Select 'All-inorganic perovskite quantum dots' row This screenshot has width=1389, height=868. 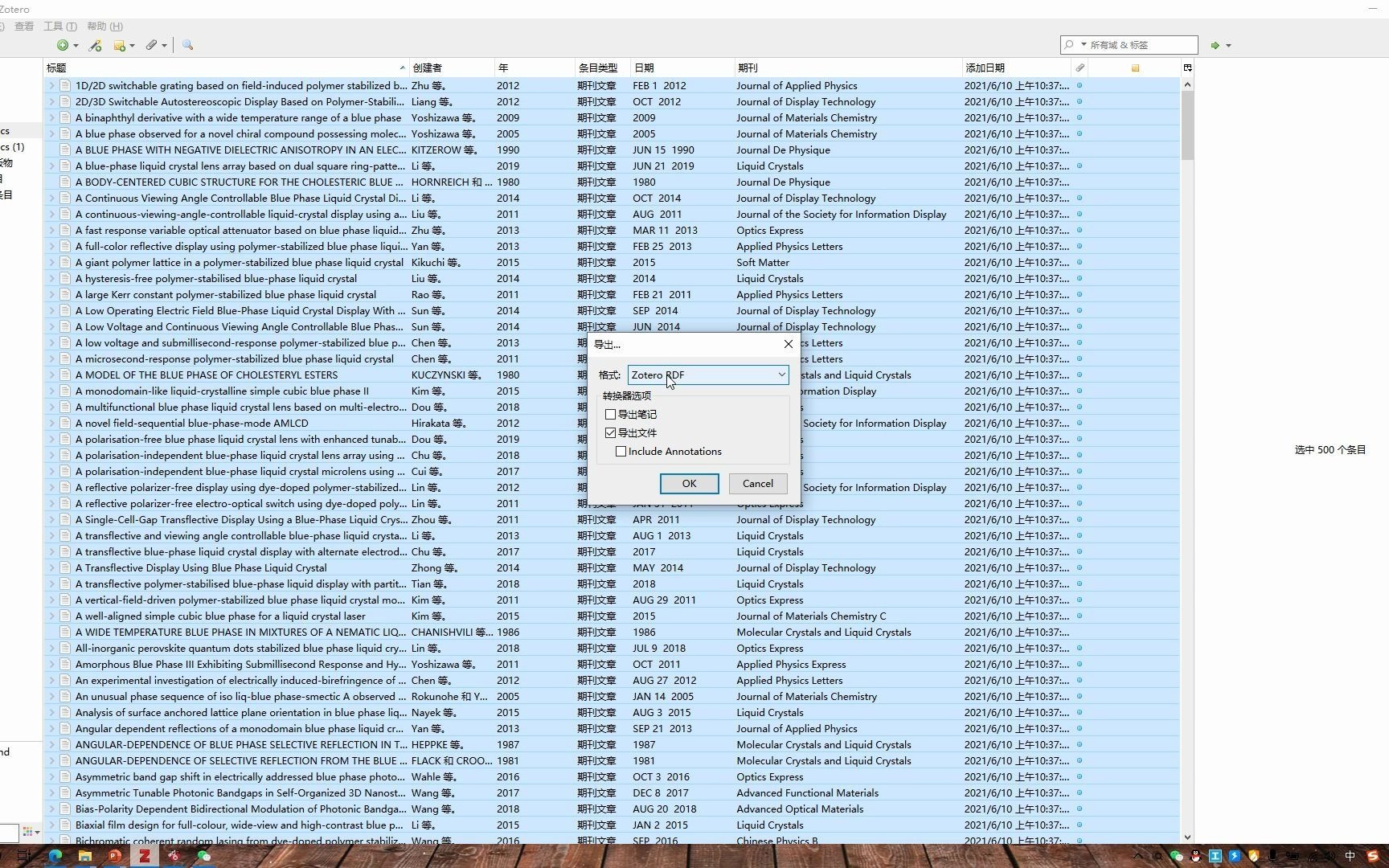[x=612, y=648]
